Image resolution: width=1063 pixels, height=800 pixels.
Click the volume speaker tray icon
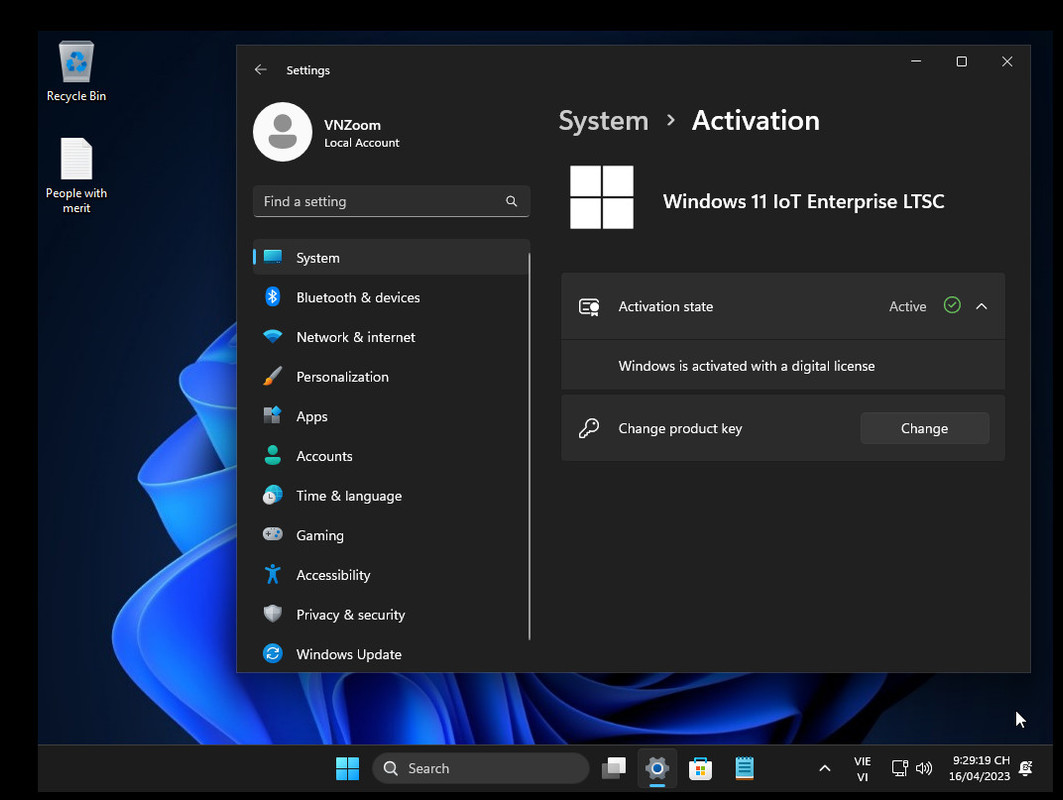point(923,768)
